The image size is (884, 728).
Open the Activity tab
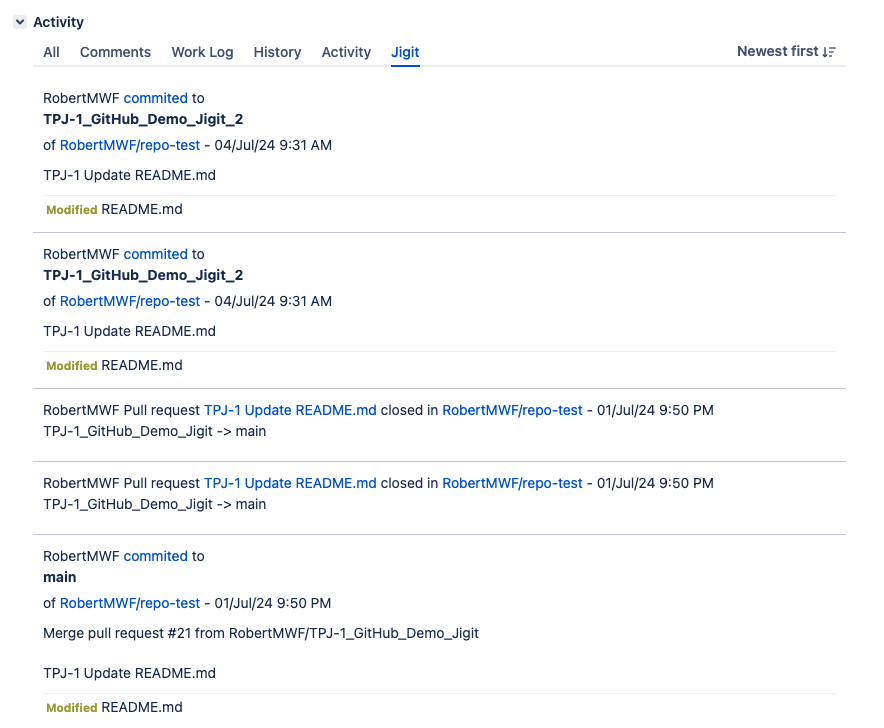click(x=346, y=52)
